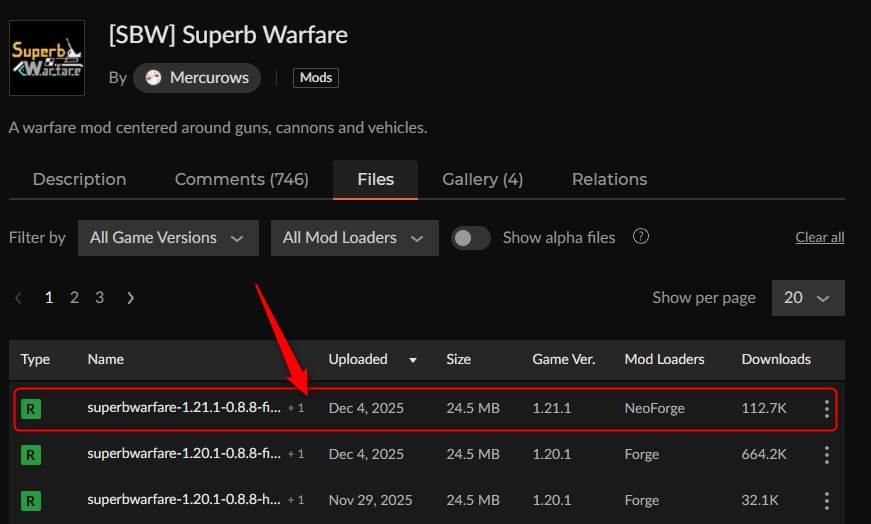Open the All Game Versions dropdown
Image resolution: width=871 pixels, height=524 pixels.
click(x=168, y=238)
